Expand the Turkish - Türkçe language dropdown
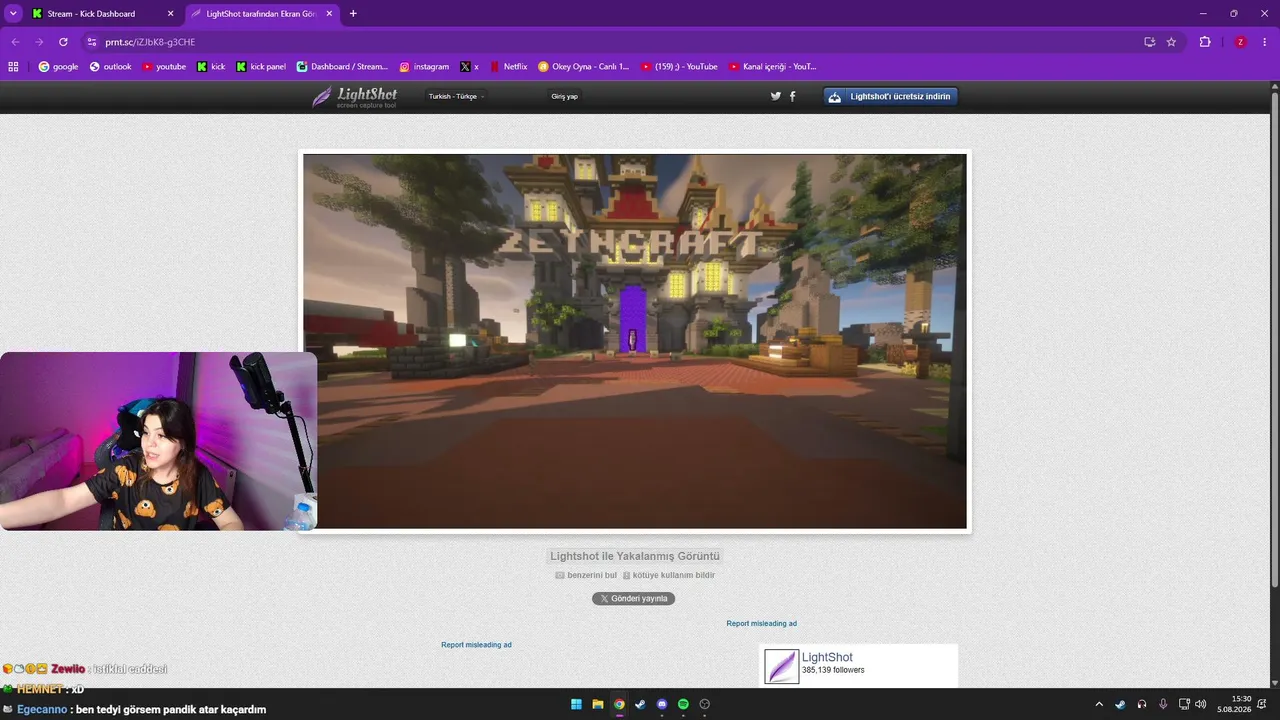1280x720 pixels. (x=456, y=96)
